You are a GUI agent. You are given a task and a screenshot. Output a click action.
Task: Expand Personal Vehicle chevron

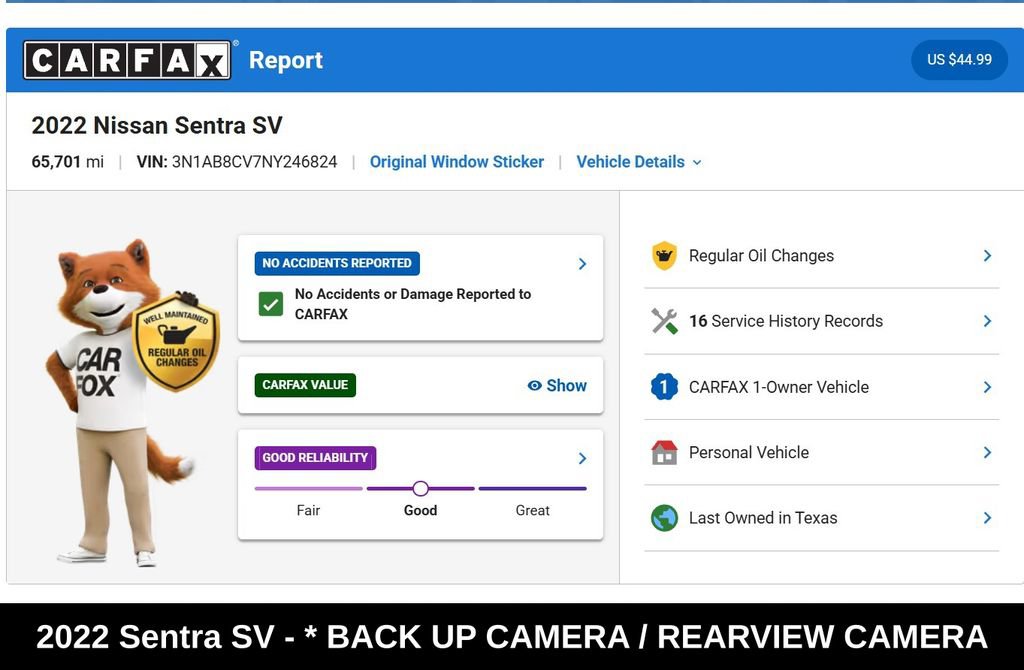click(987, 452)
